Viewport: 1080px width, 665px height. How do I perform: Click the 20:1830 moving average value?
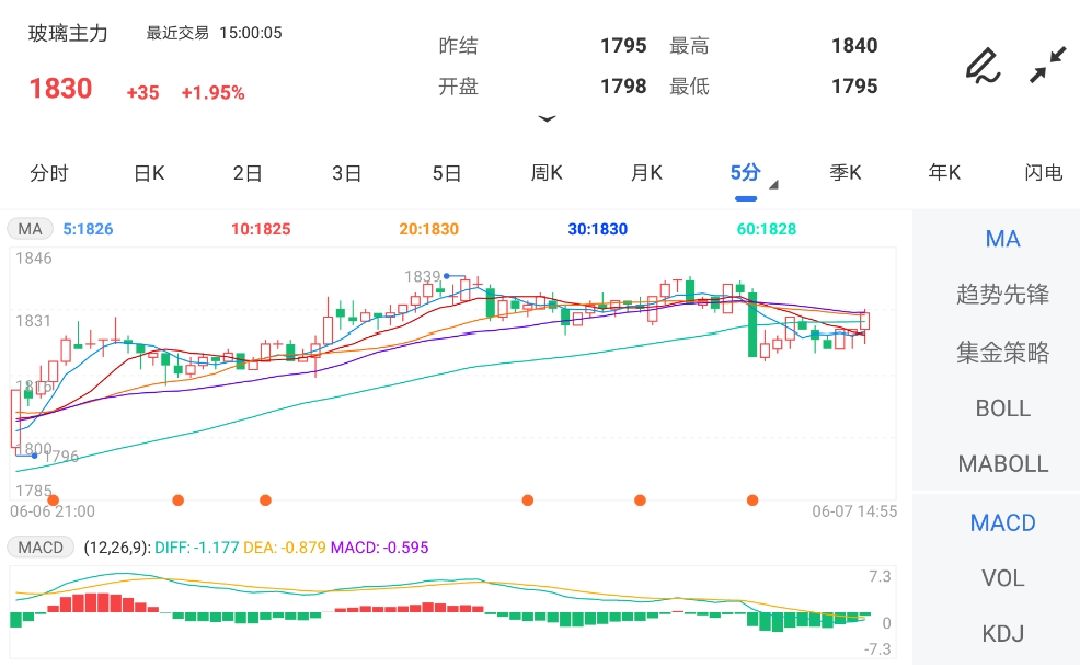click(x=428, y=229)
